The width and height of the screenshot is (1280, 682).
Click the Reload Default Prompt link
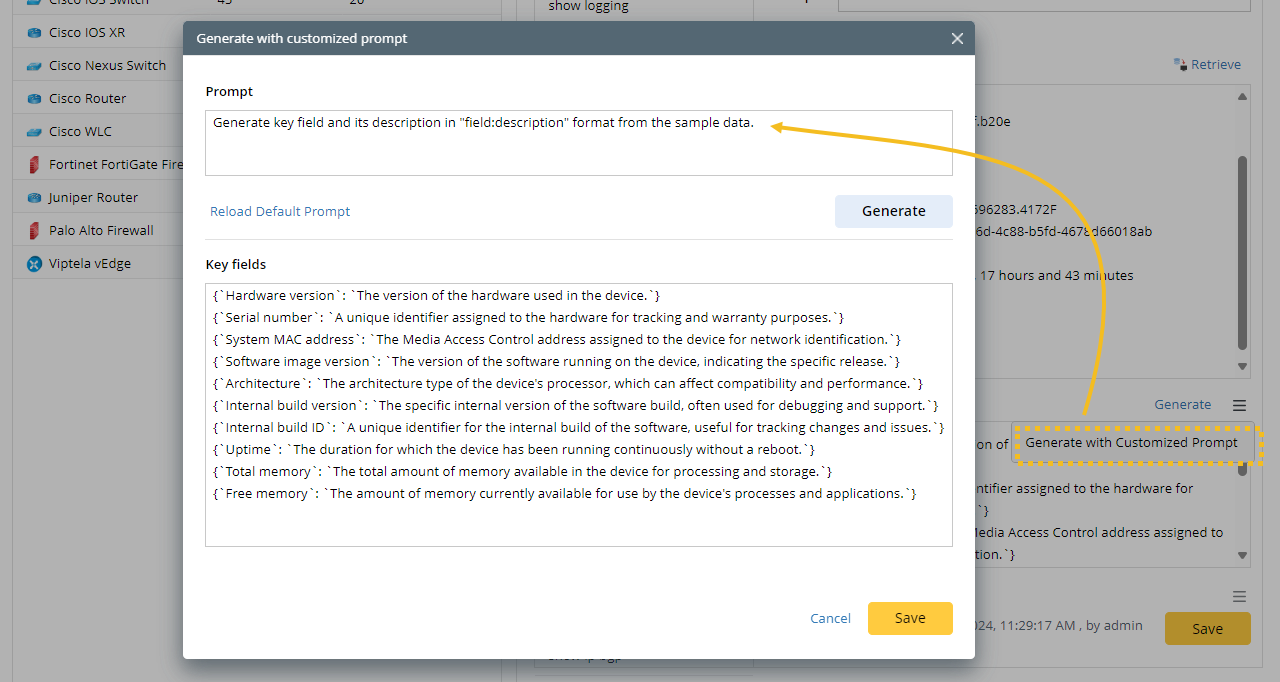tap(280, 212)
